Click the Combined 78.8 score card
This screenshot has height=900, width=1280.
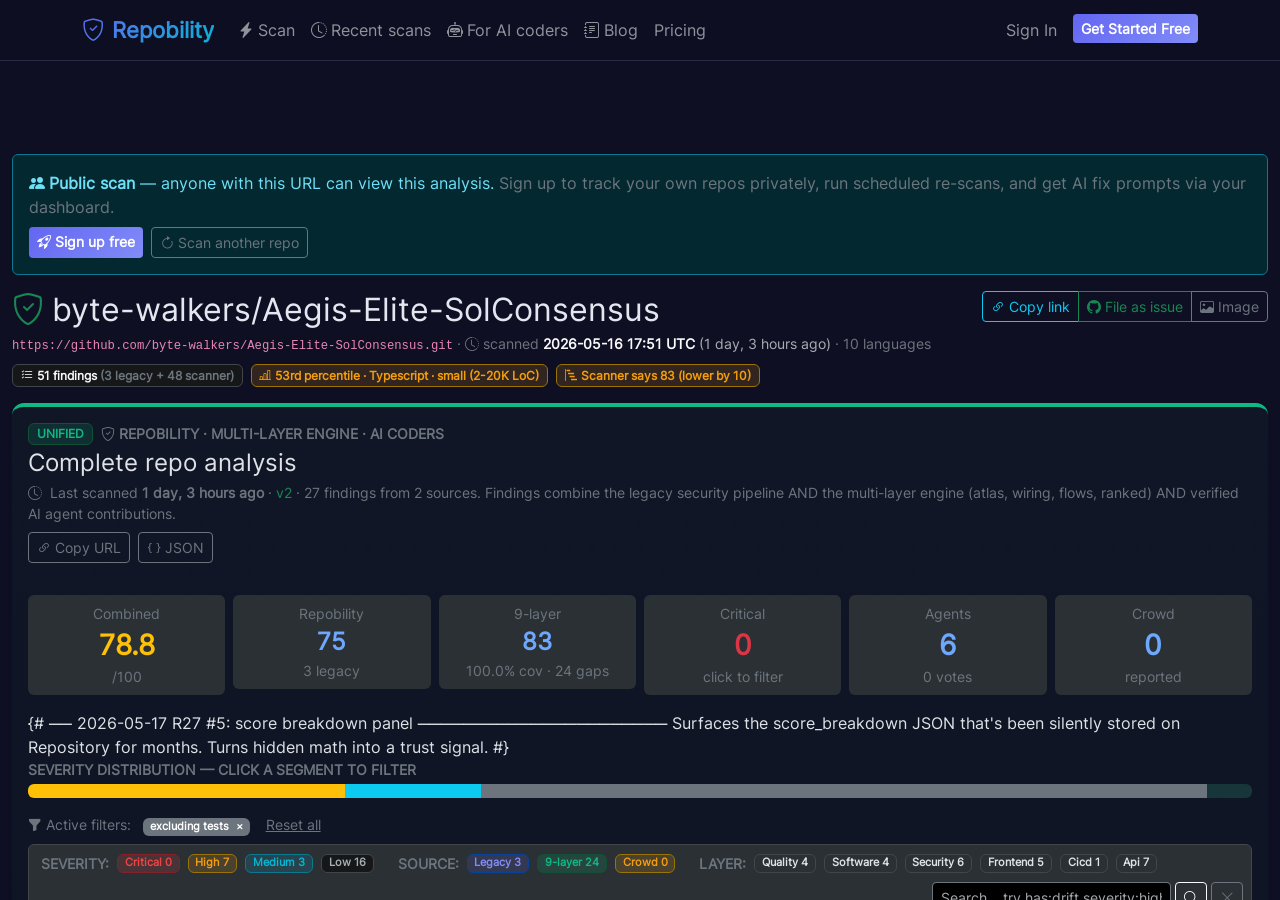(126, 645)
